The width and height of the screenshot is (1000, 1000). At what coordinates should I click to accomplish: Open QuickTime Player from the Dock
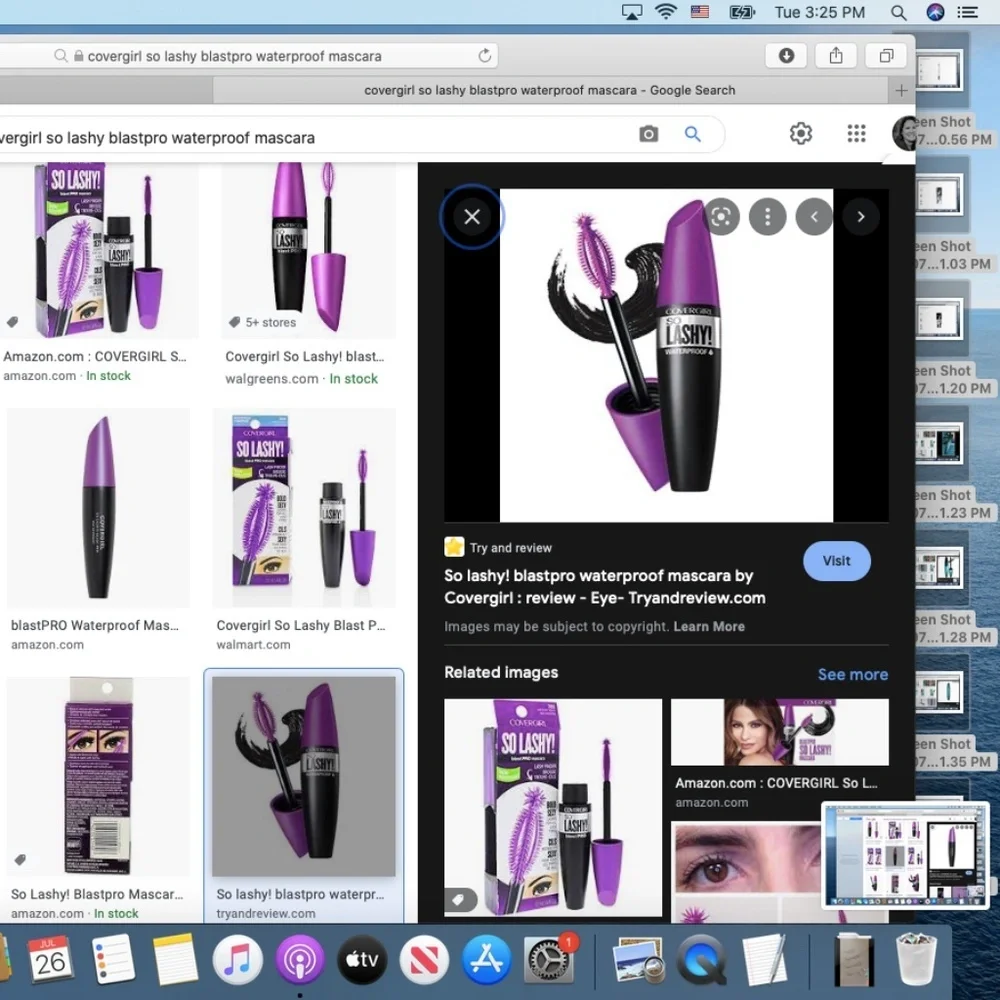pyautogui.click(x=701, y=959)
